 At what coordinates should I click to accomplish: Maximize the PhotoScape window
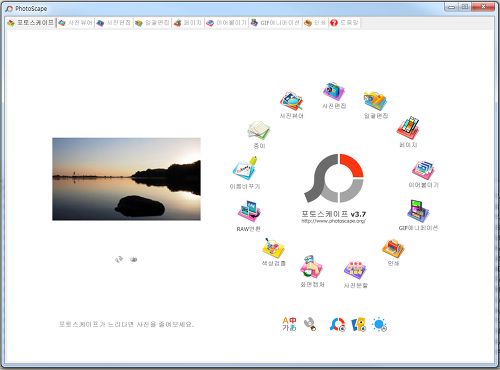pos(464,7)
